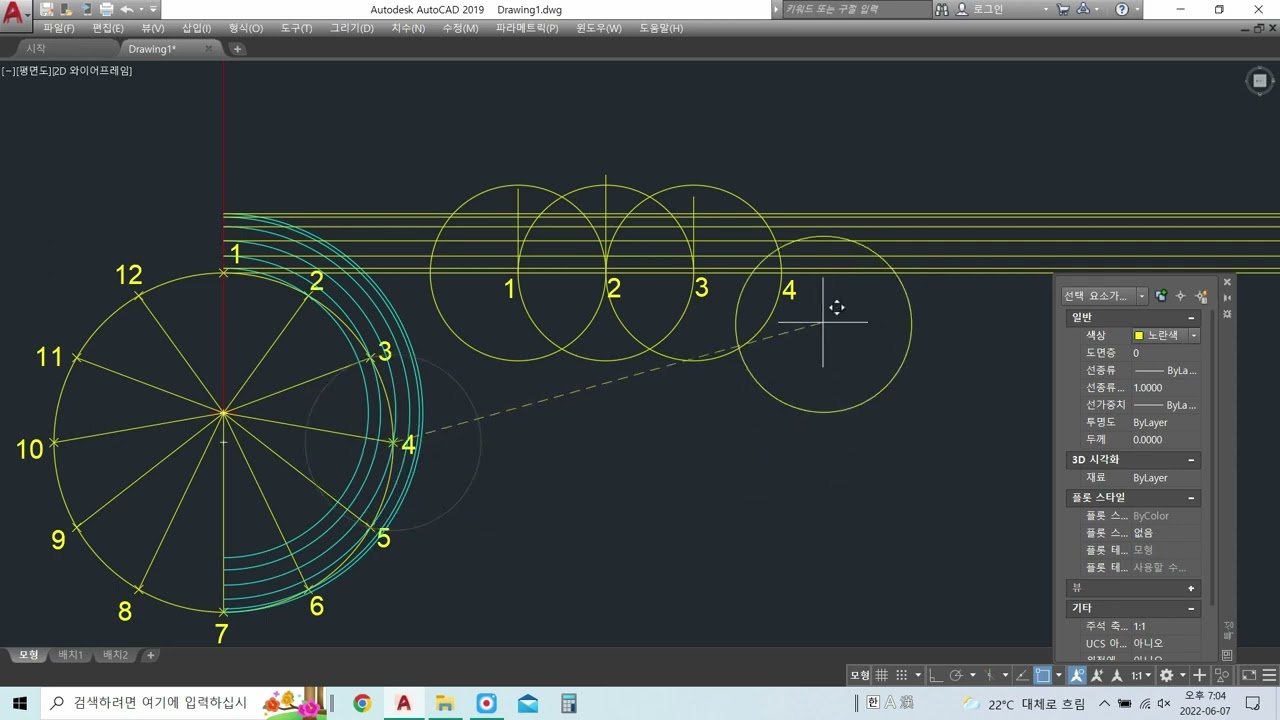Open the 삽입(I) menu

click(x=196, y=28)
